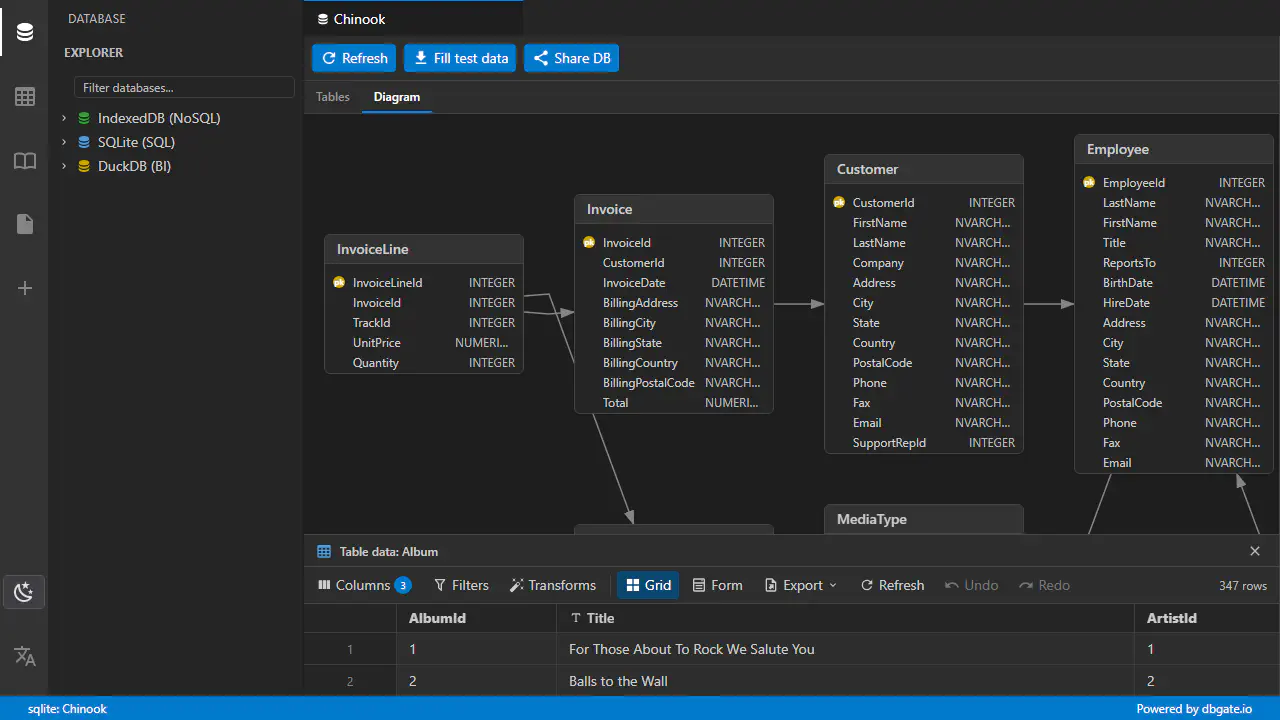Click the Undo button

tap(971, 585)
